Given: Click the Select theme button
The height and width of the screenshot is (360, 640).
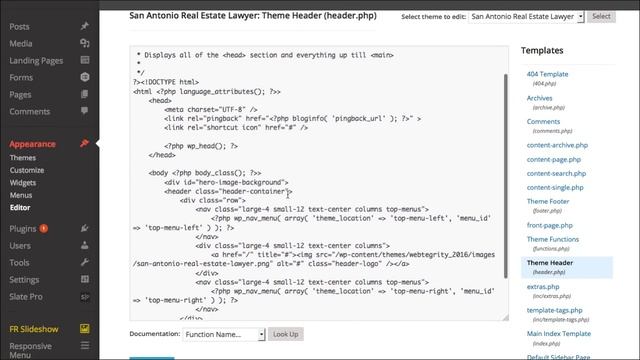Looking at the screenshot, I should click(601, 16).
